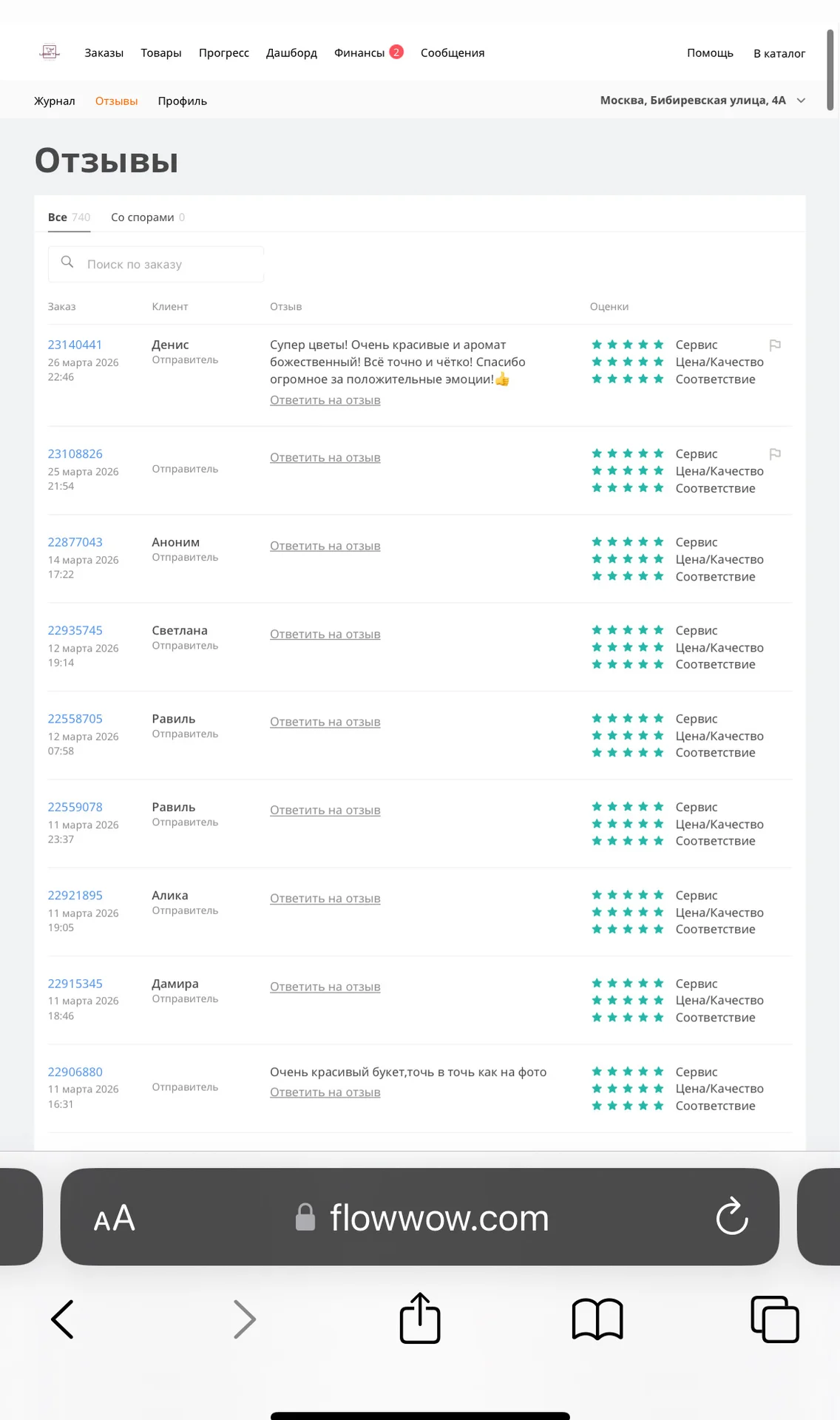Open the Заказы menu item

(104, 53)
